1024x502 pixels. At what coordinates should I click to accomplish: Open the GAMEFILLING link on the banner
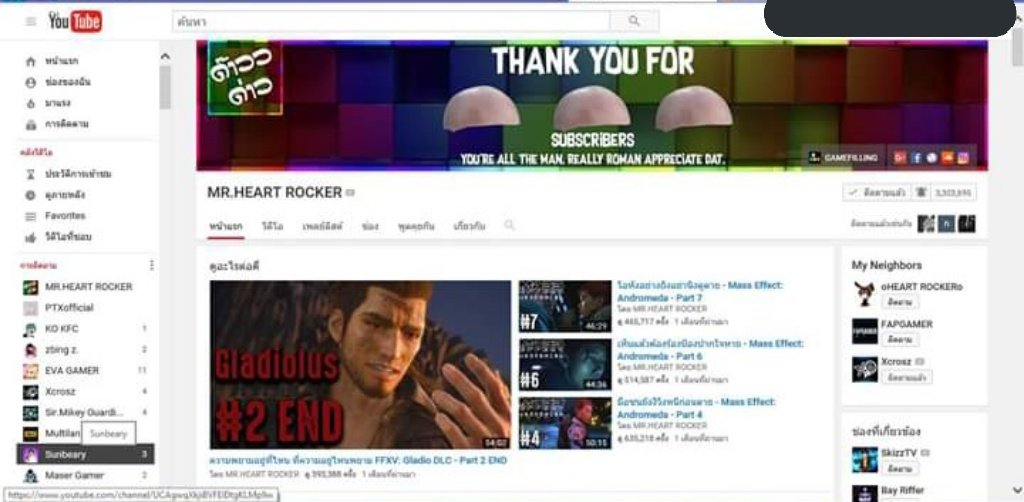(842, 157)
